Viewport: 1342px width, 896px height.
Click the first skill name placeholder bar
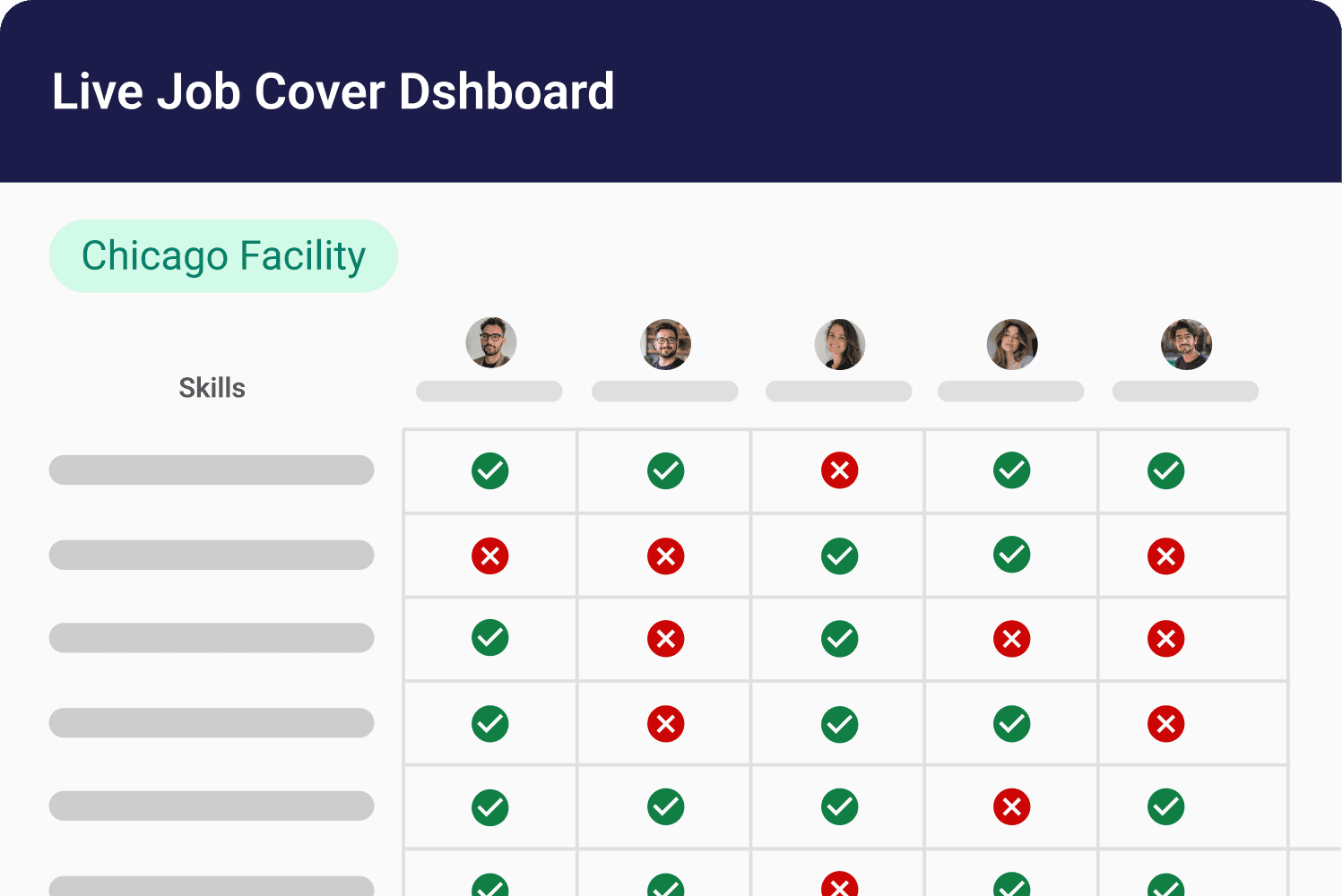[212, 470]
